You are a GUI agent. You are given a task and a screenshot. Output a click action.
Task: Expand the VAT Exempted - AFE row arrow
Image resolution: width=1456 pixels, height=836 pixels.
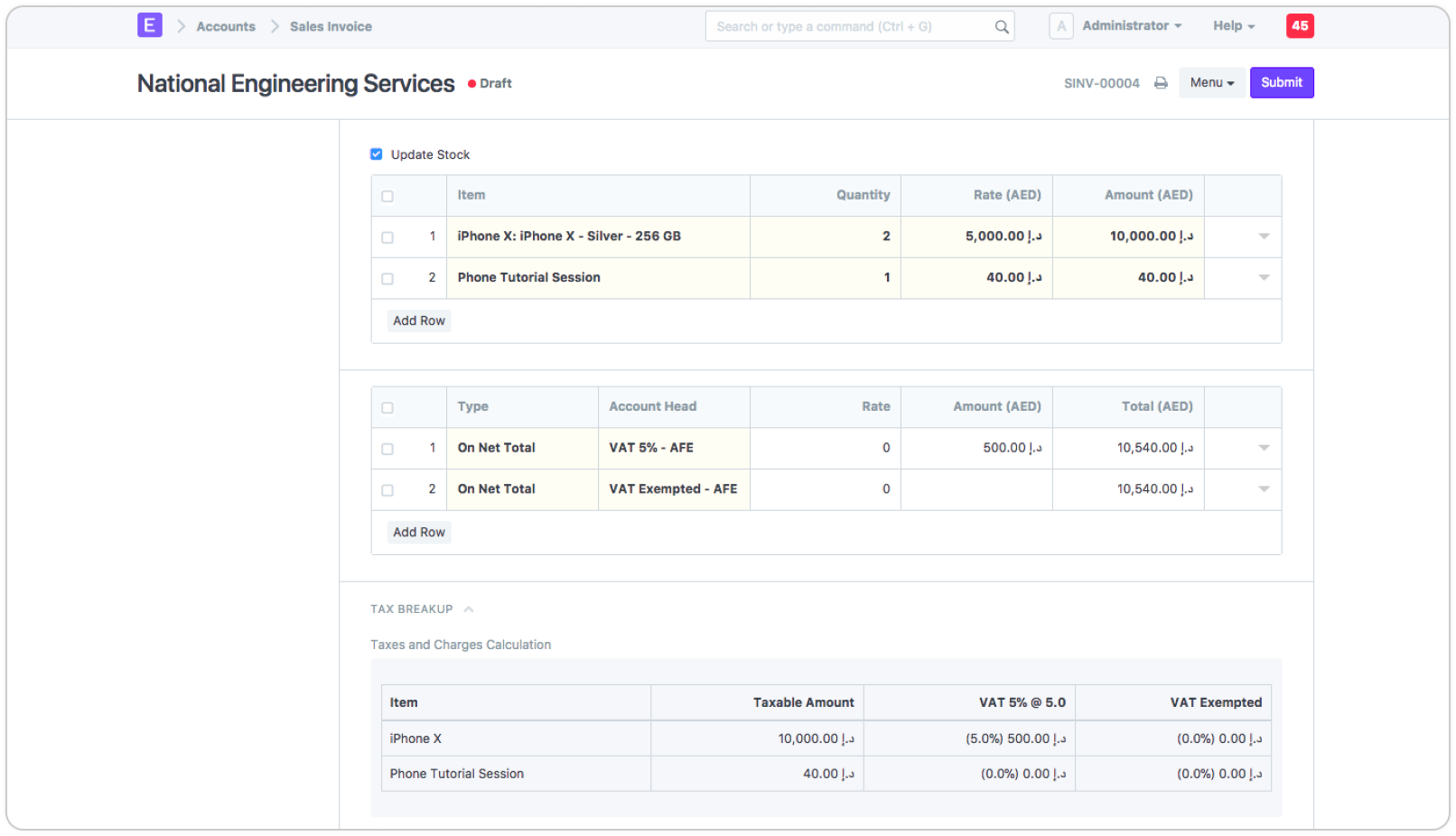[1264, 489]
